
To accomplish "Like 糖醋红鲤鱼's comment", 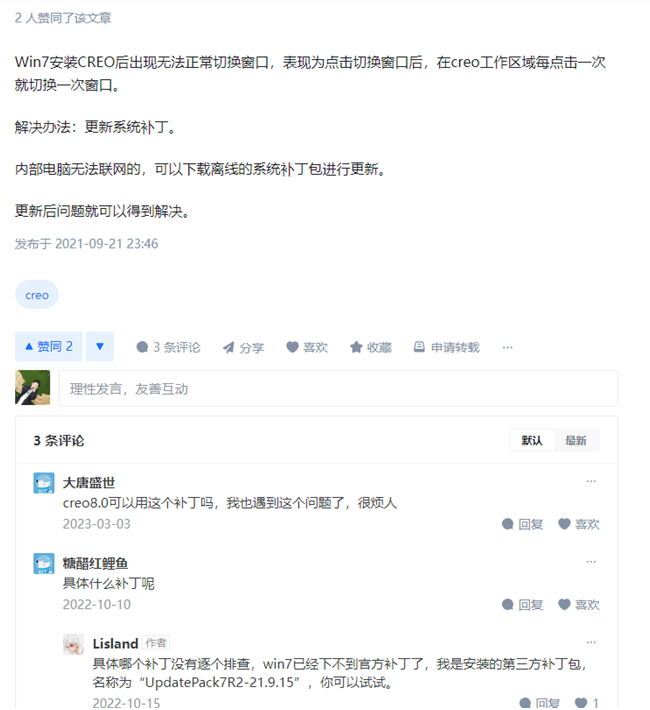I will (579, 604).
